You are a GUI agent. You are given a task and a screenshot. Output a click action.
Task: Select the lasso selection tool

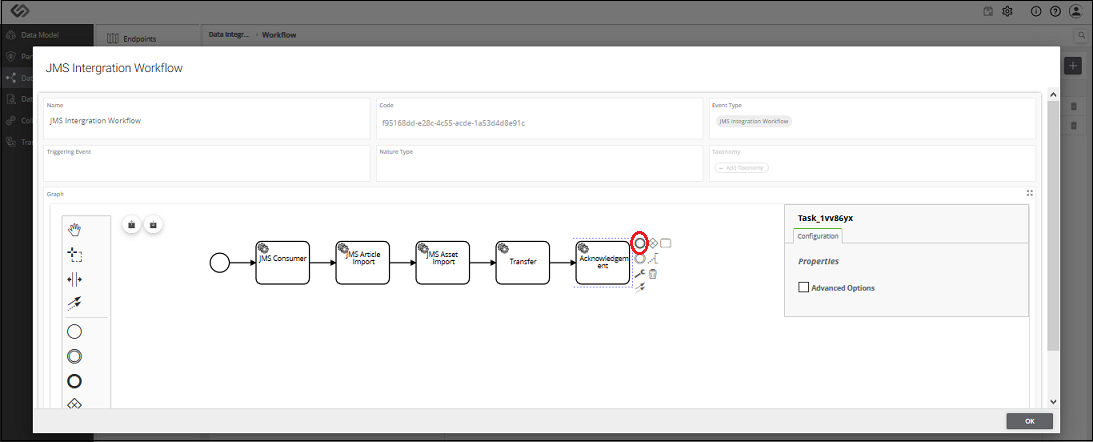pyautogui.click(x=75, y=255)
